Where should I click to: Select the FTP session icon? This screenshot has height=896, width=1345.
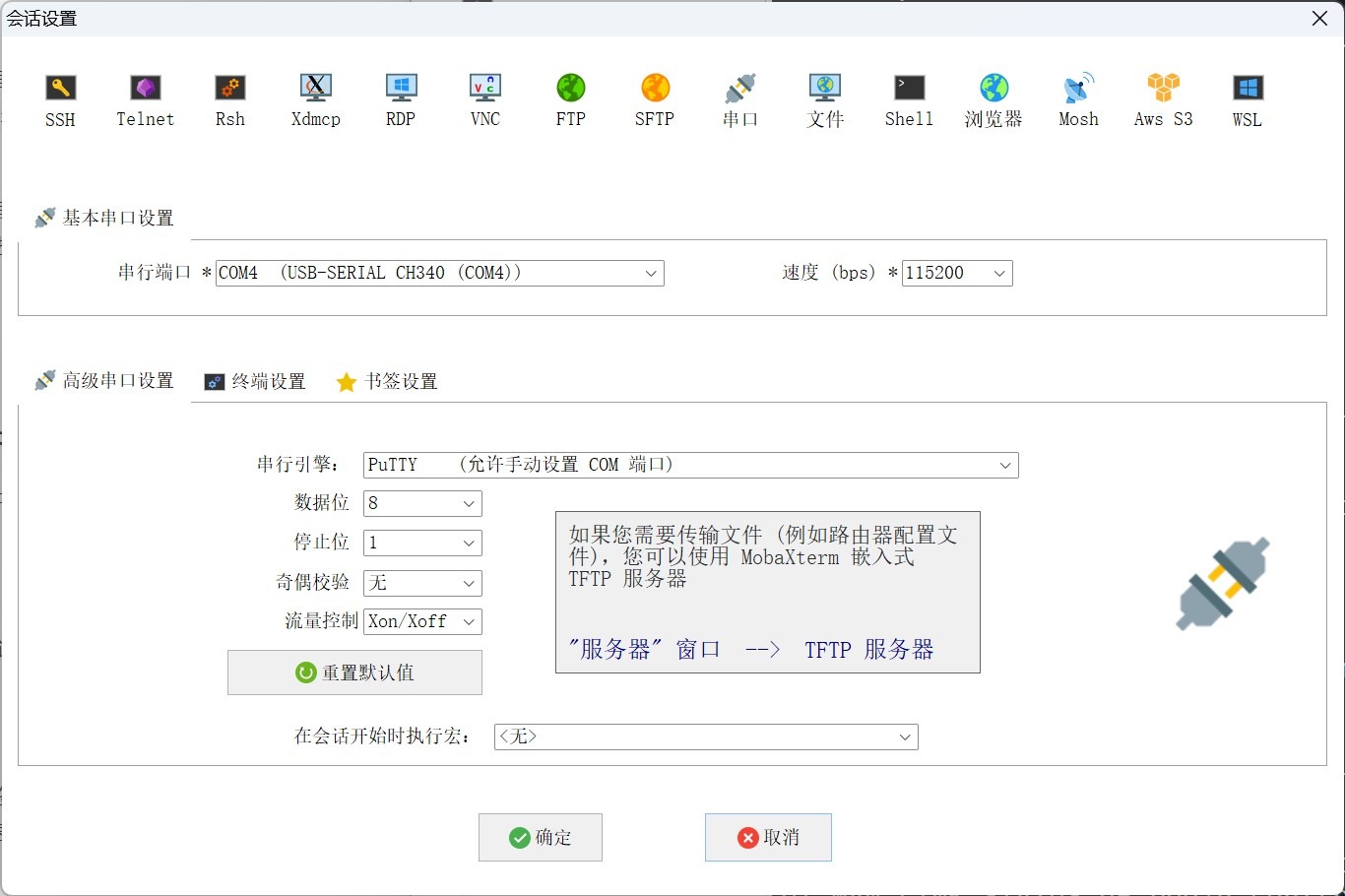click(571, 100)
